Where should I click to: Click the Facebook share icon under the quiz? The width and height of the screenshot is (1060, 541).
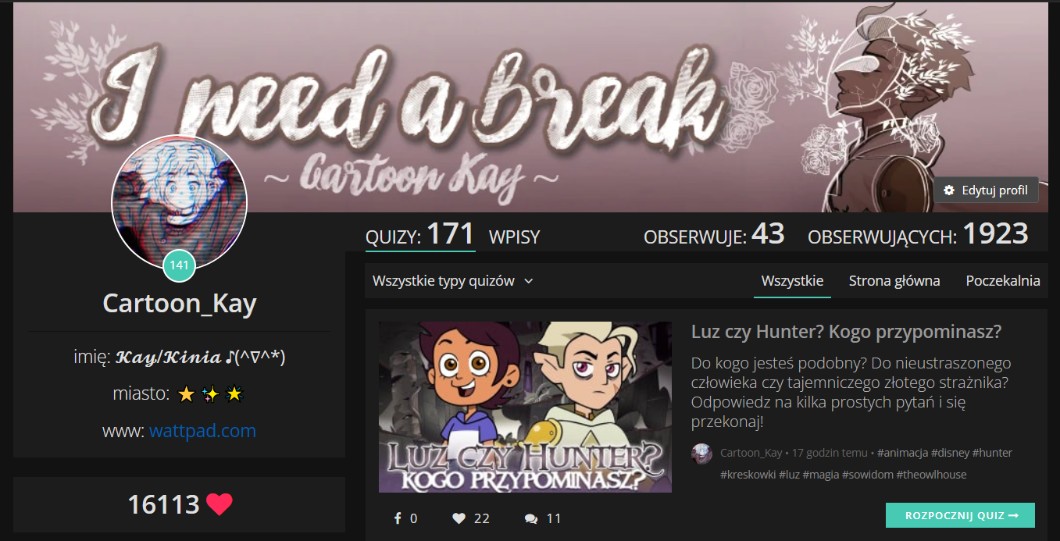[x=398, y=519]
